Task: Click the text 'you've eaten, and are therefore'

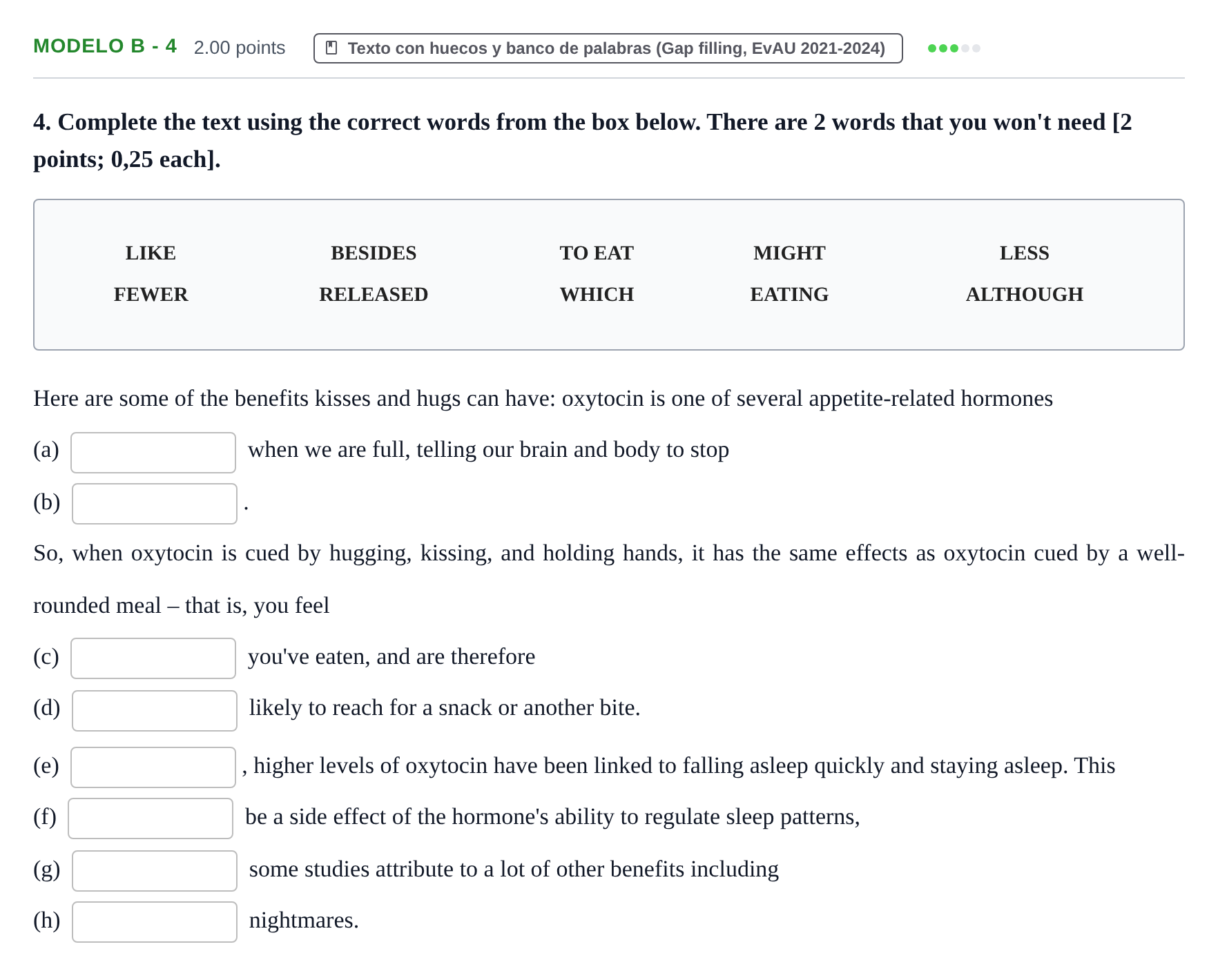Action: (391, 657)
